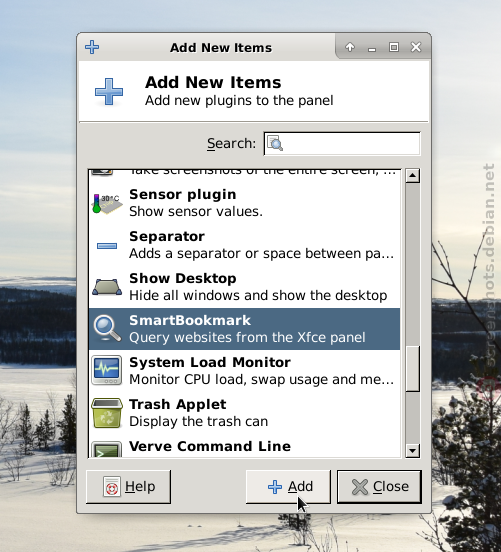Open Help for adding panel items
This screenshot has width=501, height=552.
129,487
